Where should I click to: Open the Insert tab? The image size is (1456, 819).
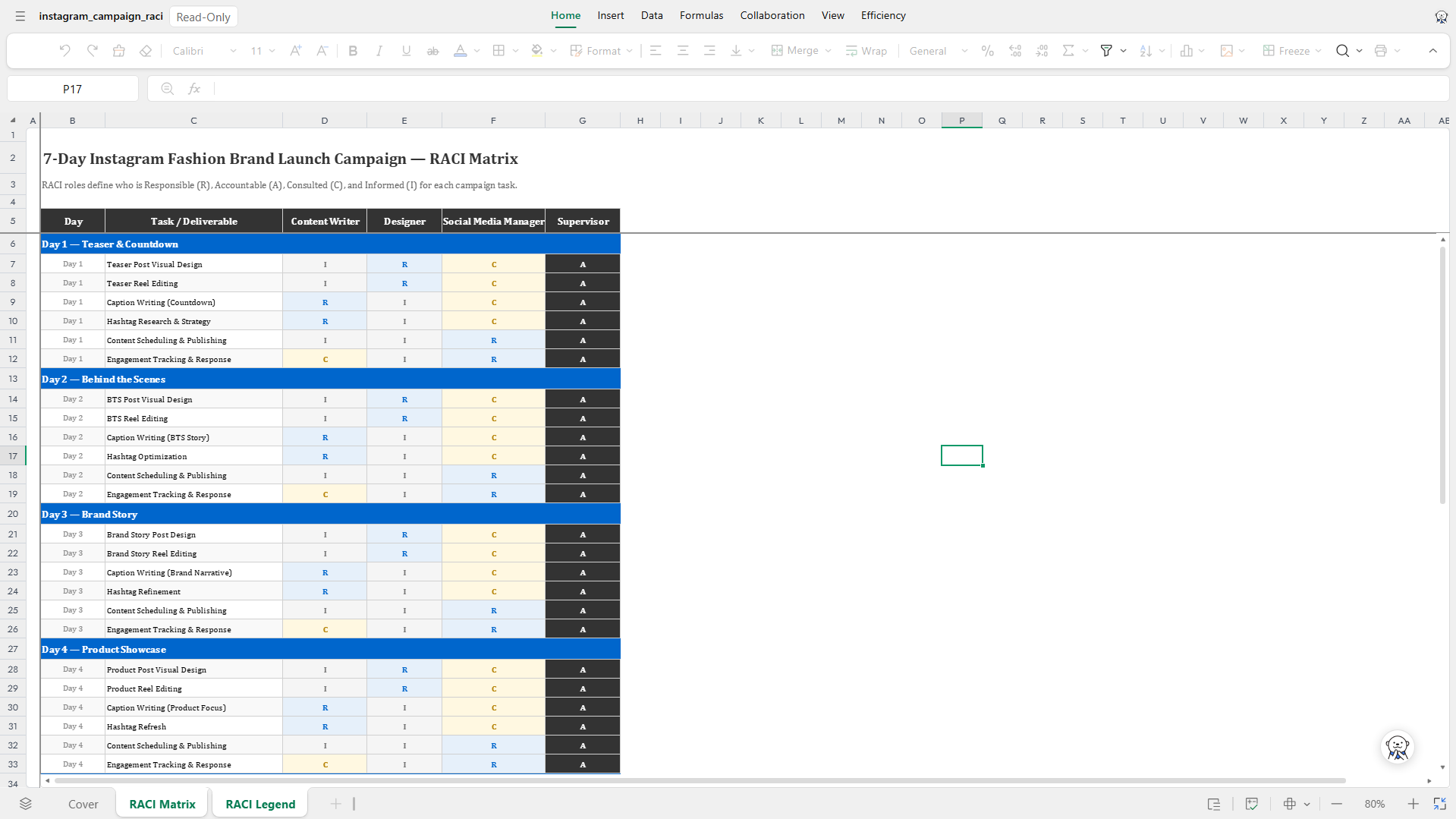610,15
